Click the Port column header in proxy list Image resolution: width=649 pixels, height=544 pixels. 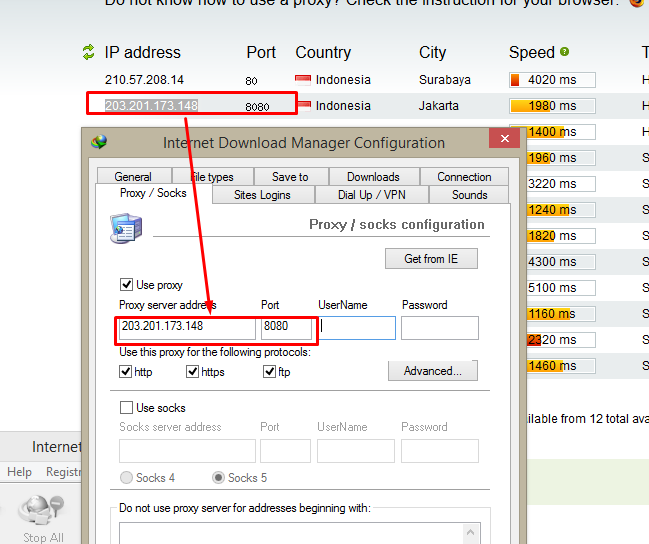click(261, 53)
